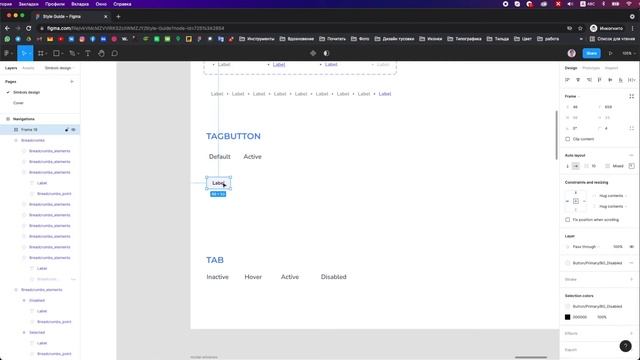Screen dimensions: 640x360
Task: Open the Figma main menu icon
Action: (x=7, y=53)
